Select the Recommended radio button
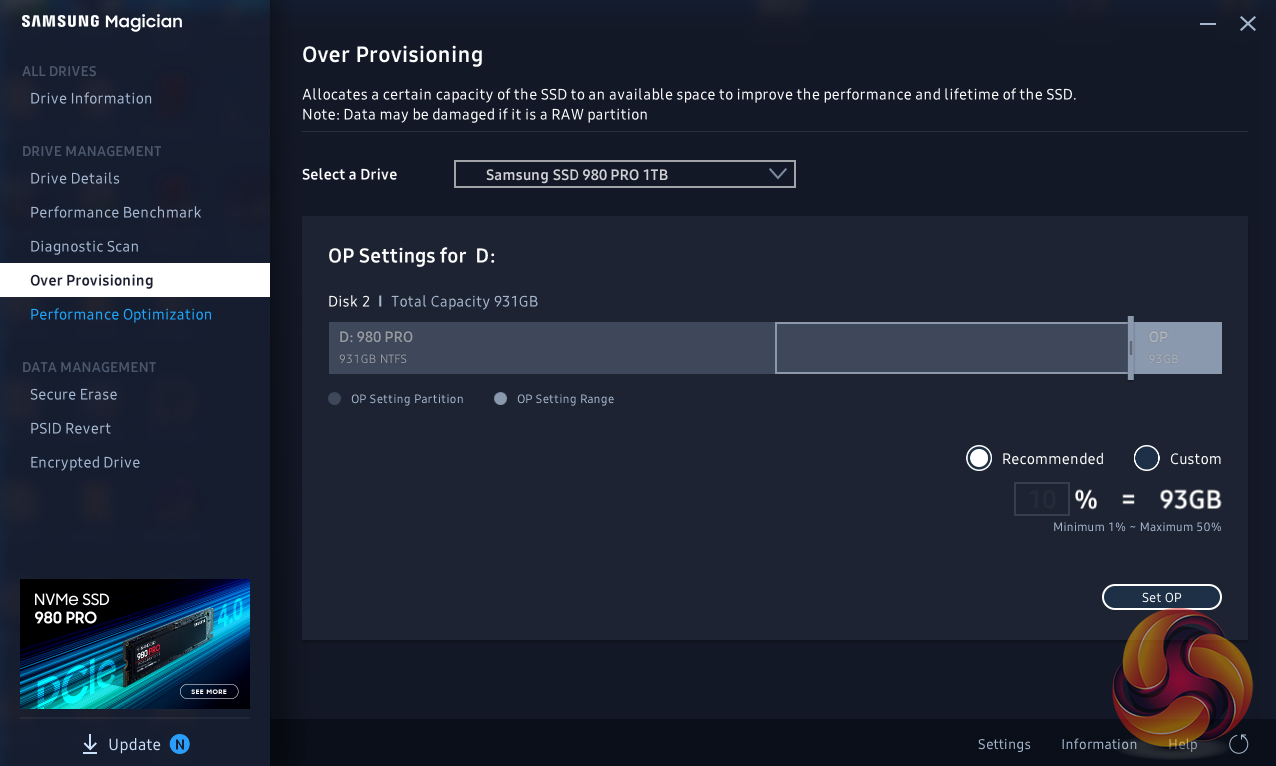The height and width of the screenshot is (766, 1276). point(979,459)
